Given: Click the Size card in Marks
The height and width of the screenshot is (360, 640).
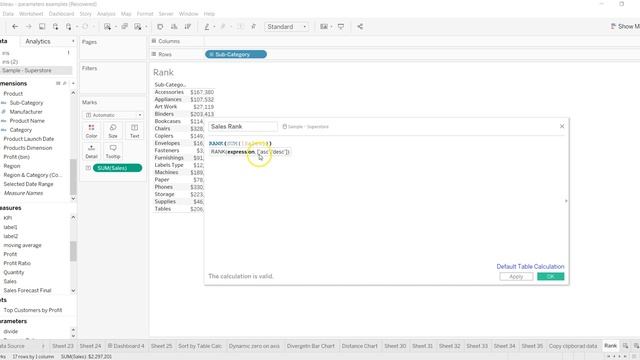Looking at the screenshot, I should coord(113,131).
